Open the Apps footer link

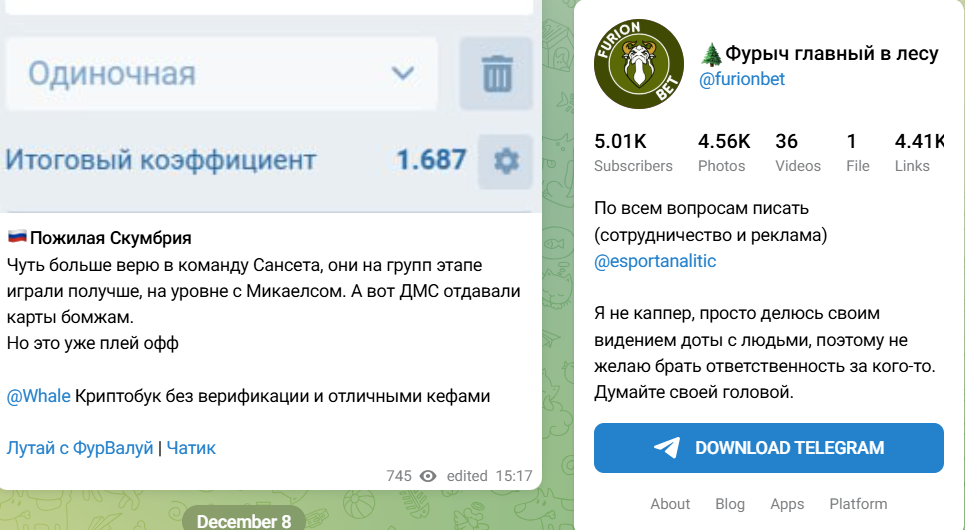tap(787, 504)
